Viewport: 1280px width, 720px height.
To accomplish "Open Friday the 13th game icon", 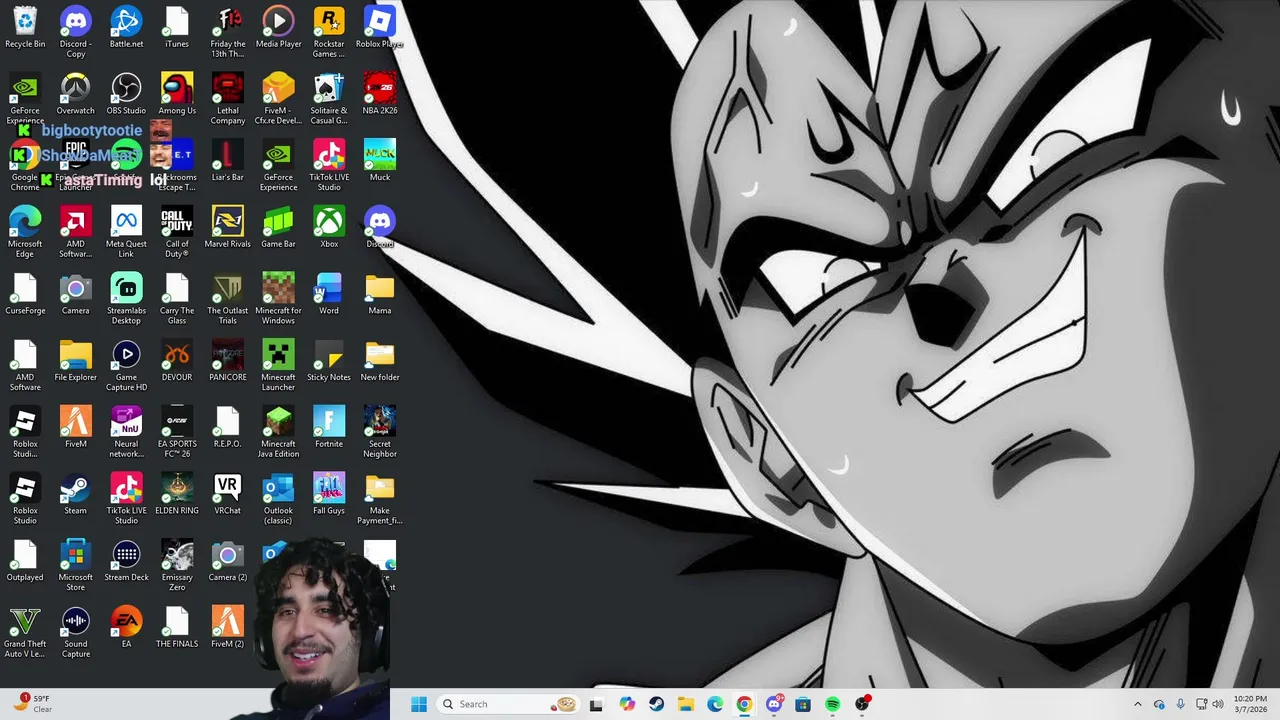I will point(228,32).
